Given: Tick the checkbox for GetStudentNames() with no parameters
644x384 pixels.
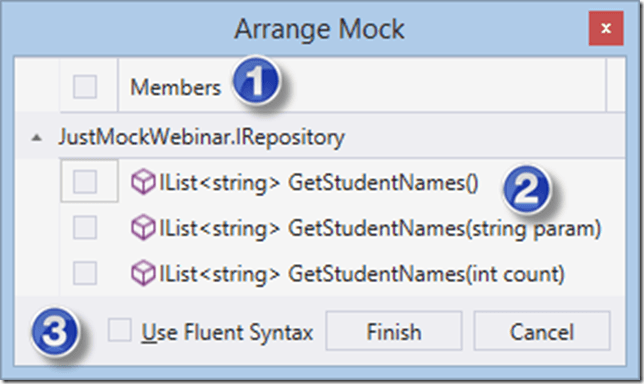Looking at the screenshot, I should click(x=85, y=182).
